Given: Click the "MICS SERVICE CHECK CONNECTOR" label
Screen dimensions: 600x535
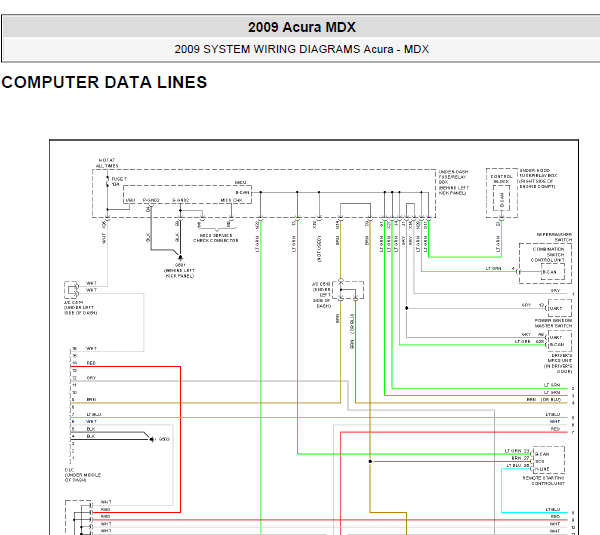Looking at the screenshot, I should click(x=216, y=238).
